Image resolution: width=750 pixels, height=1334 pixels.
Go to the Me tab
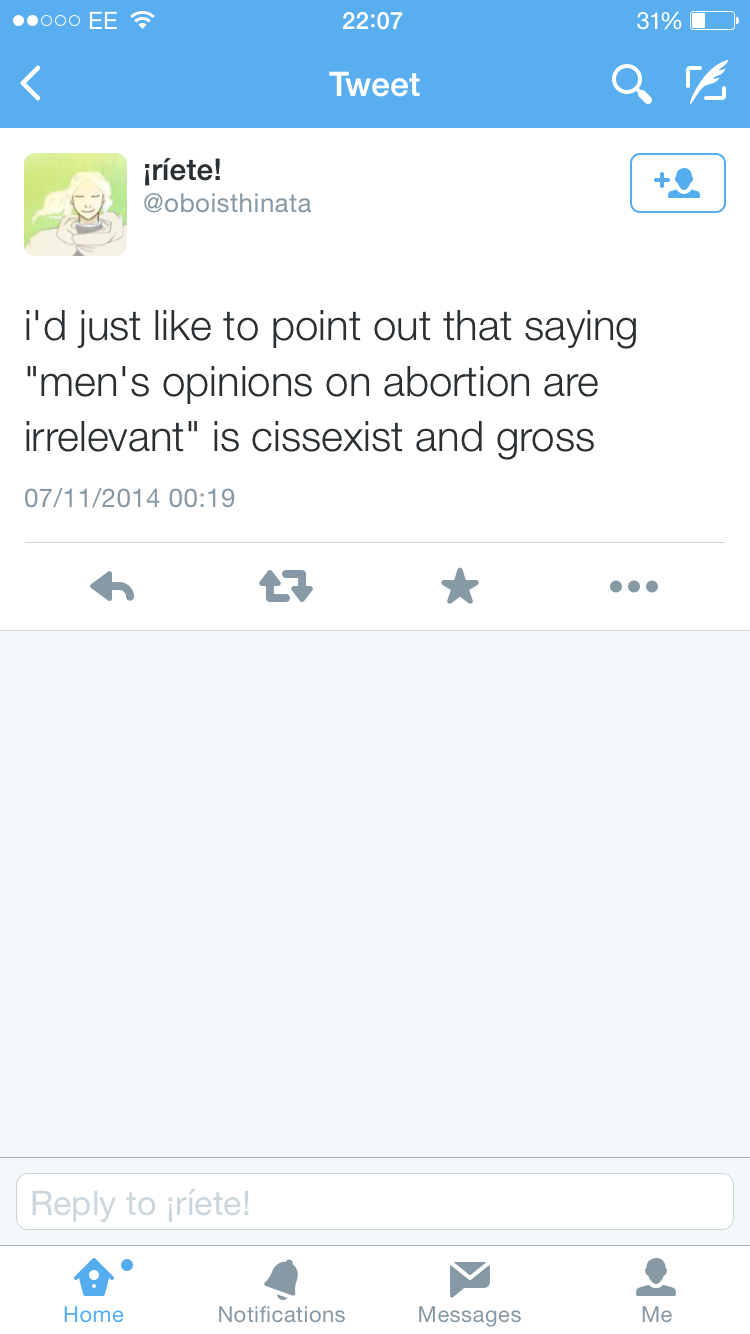tap(656, 1290)
